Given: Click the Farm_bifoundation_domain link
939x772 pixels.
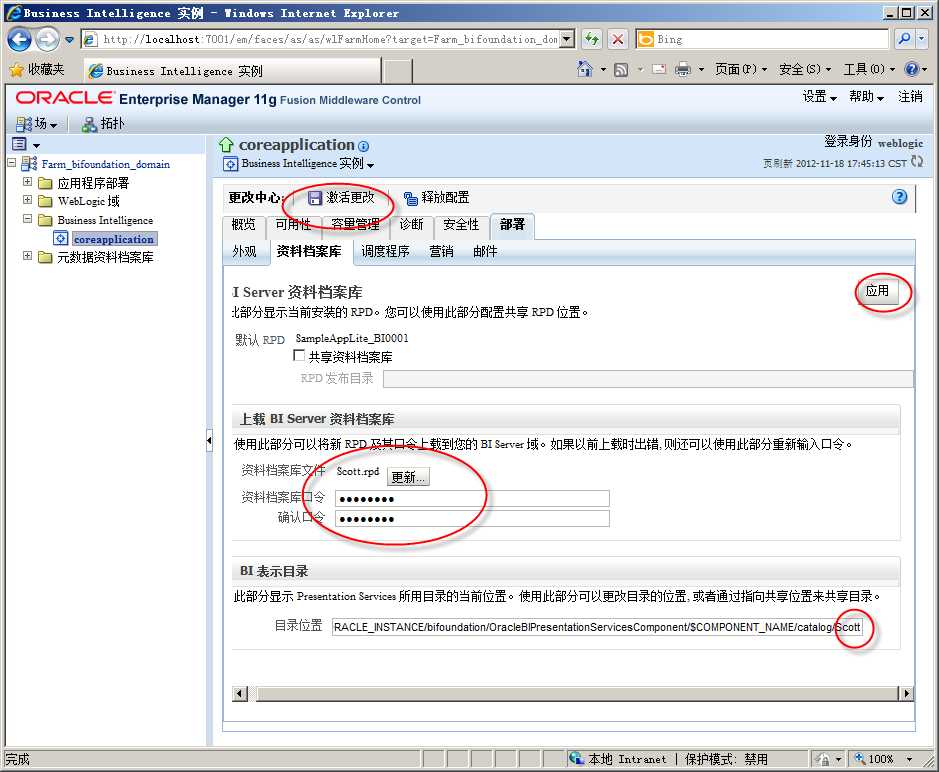Looking at the screenshot, I should (x=105, y=164).
